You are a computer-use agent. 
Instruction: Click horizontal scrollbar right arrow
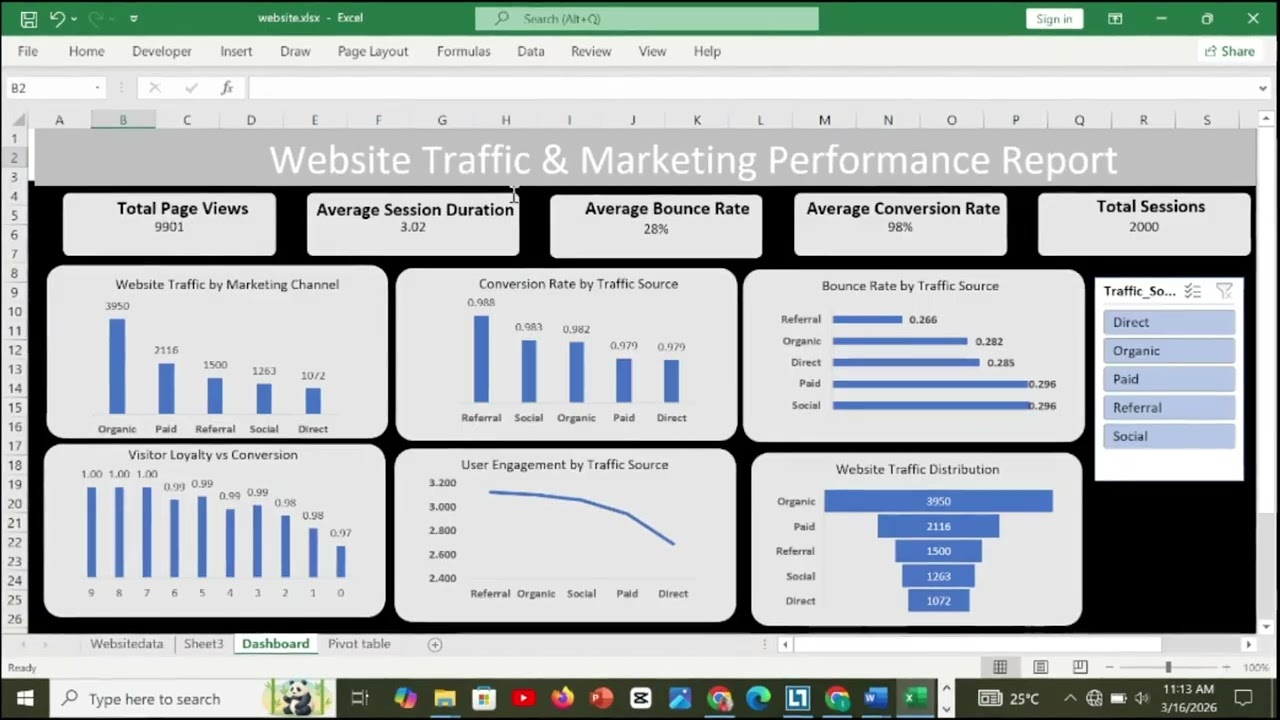tap(1248, 645)
